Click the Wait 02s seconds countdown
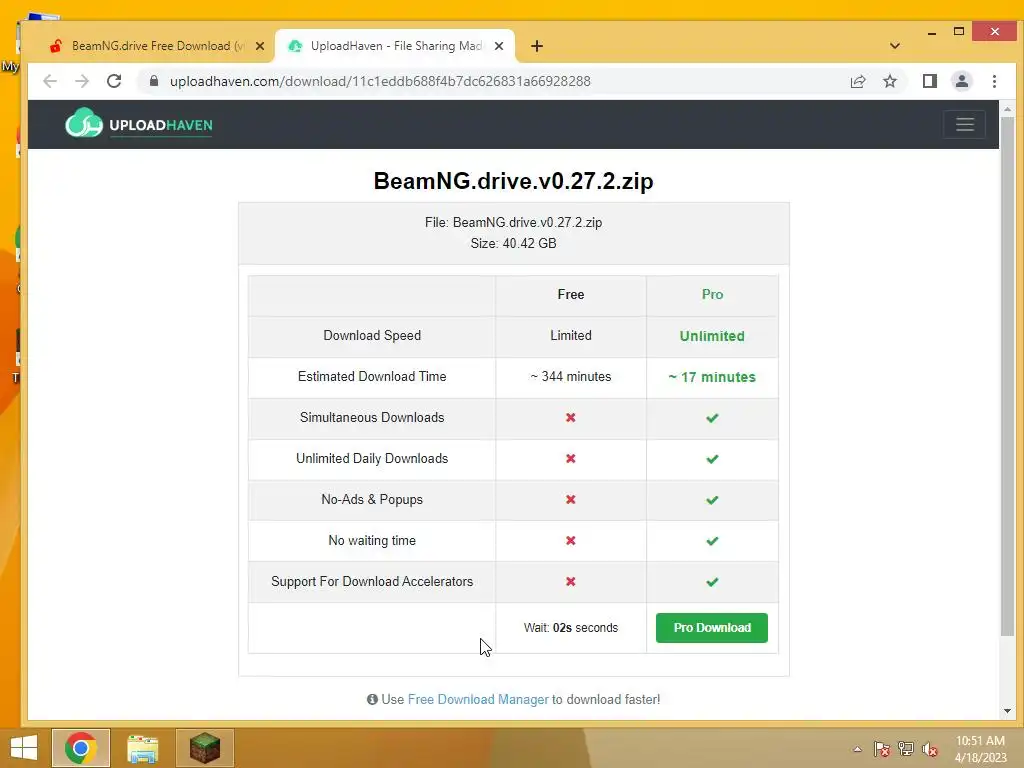 click(x=571, y=628)
